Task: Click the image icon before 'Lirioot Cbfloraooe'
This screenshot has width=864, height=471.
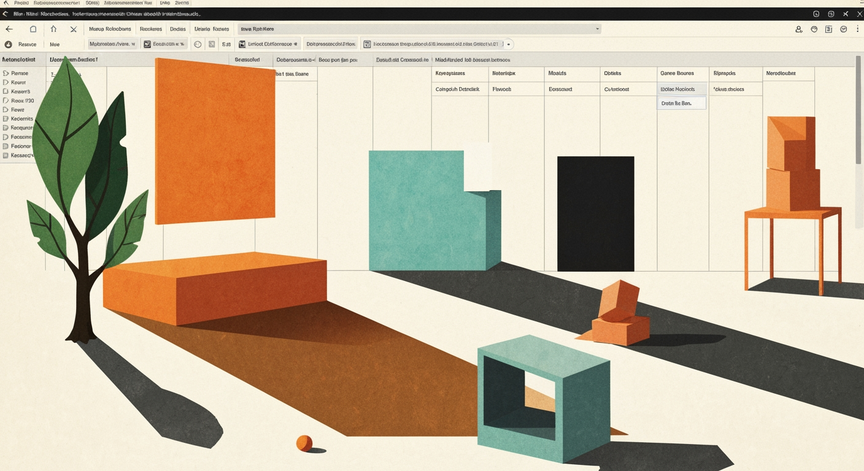Action: 242,44
